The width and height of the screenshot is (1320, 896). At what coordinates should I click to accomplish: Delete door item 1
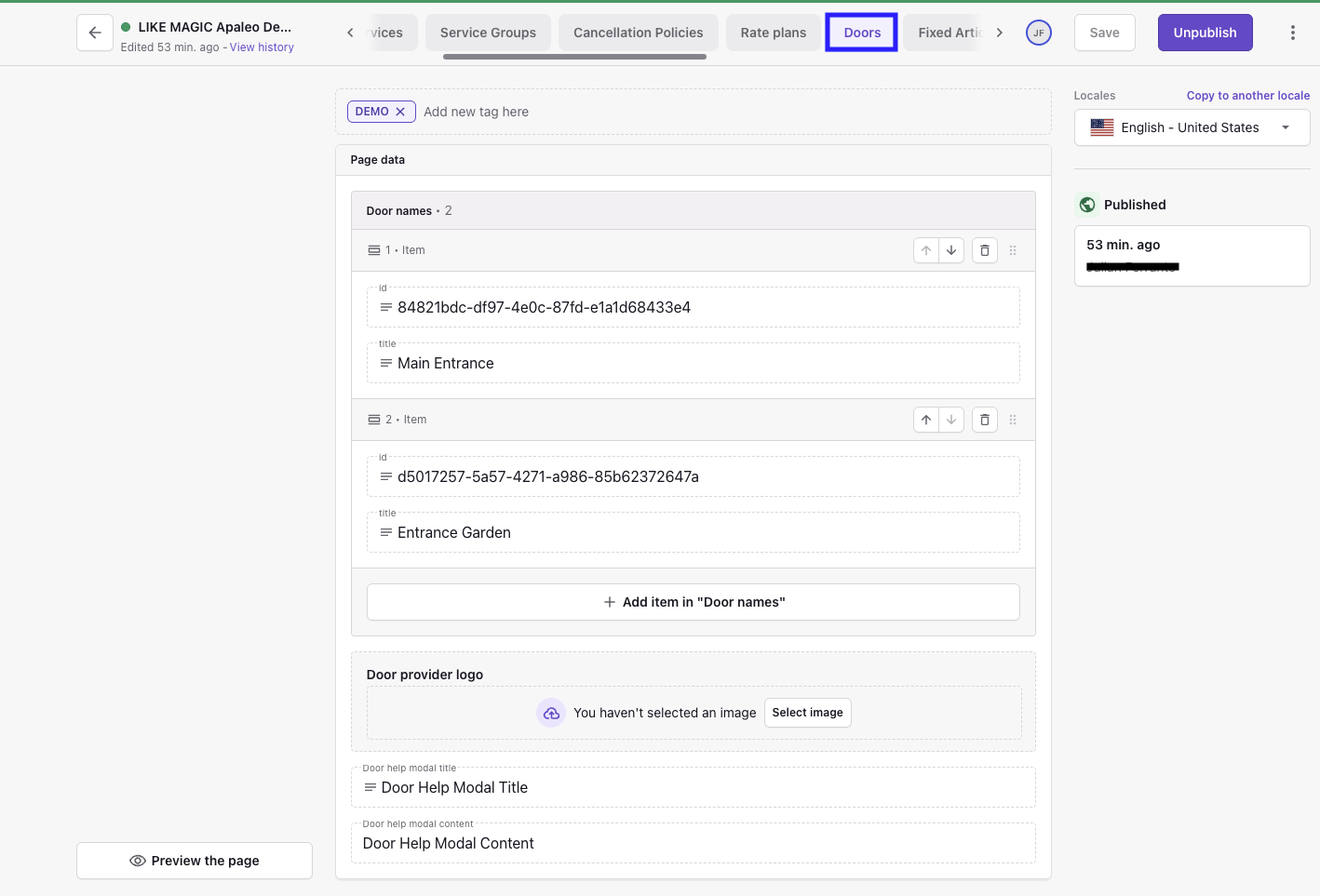[x=985, y=250]
